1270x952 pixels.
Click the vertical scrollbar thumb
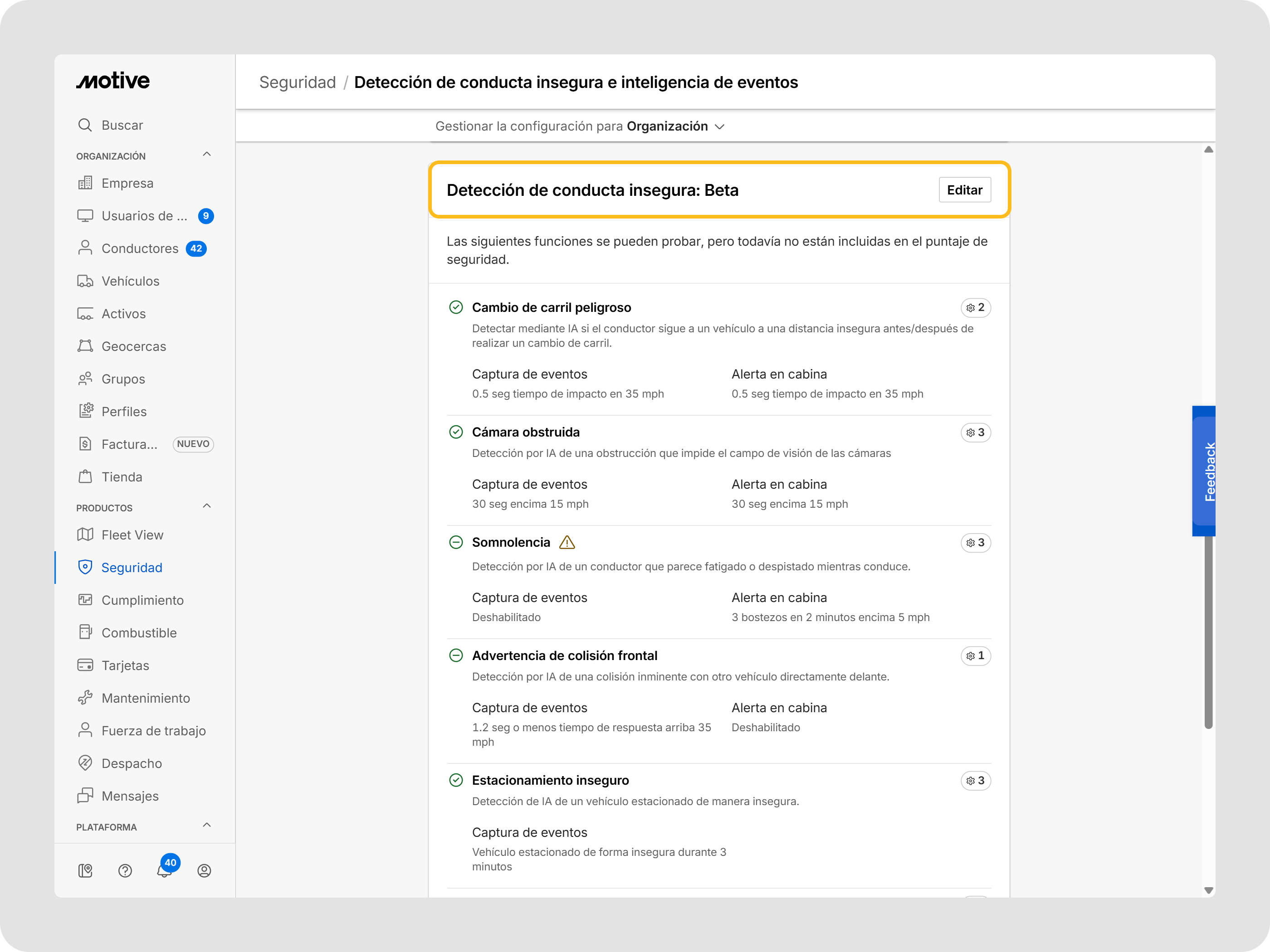(x=1208, y=631)
